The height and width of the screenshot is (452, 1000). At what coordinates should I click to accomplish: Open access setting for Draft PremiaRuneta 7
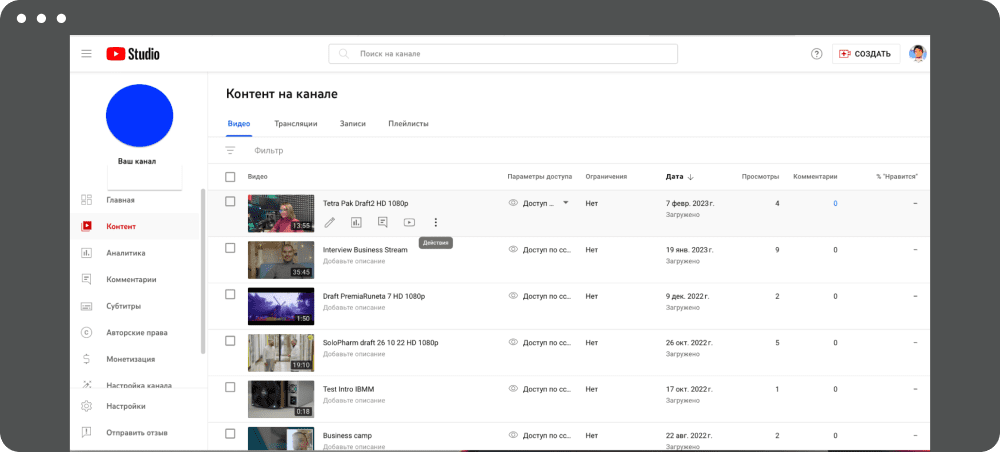pyautogui.click(x=547, y=296)
